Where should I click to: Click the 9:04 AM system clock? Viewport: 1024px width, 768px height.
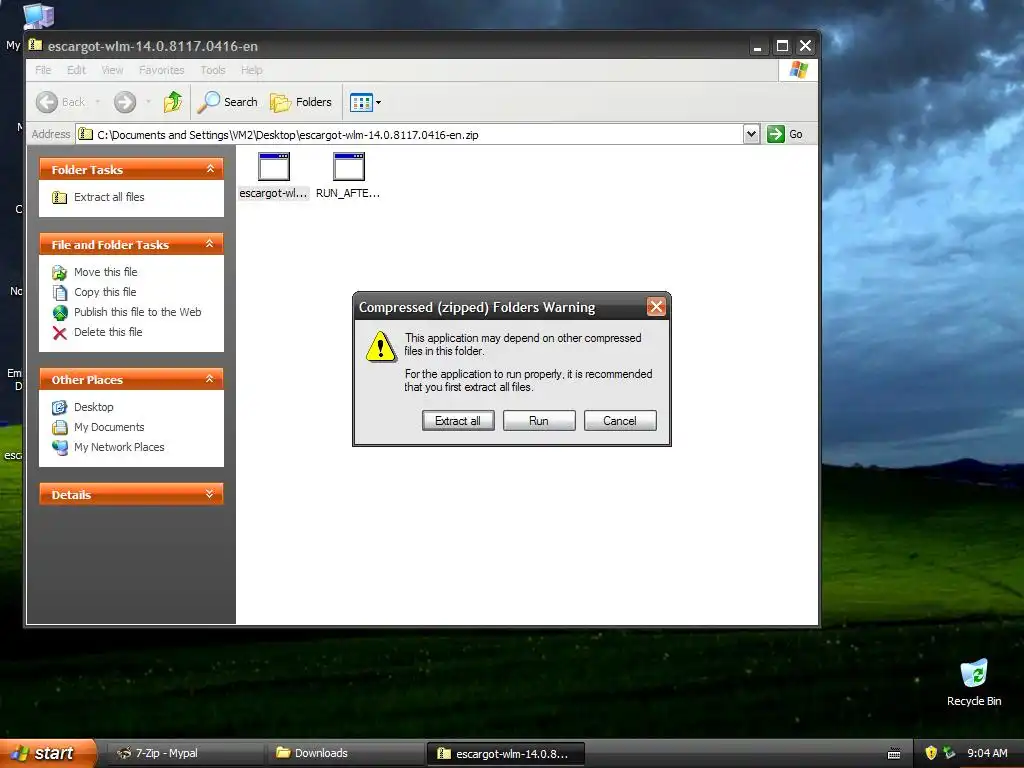[x=987, y=753]
